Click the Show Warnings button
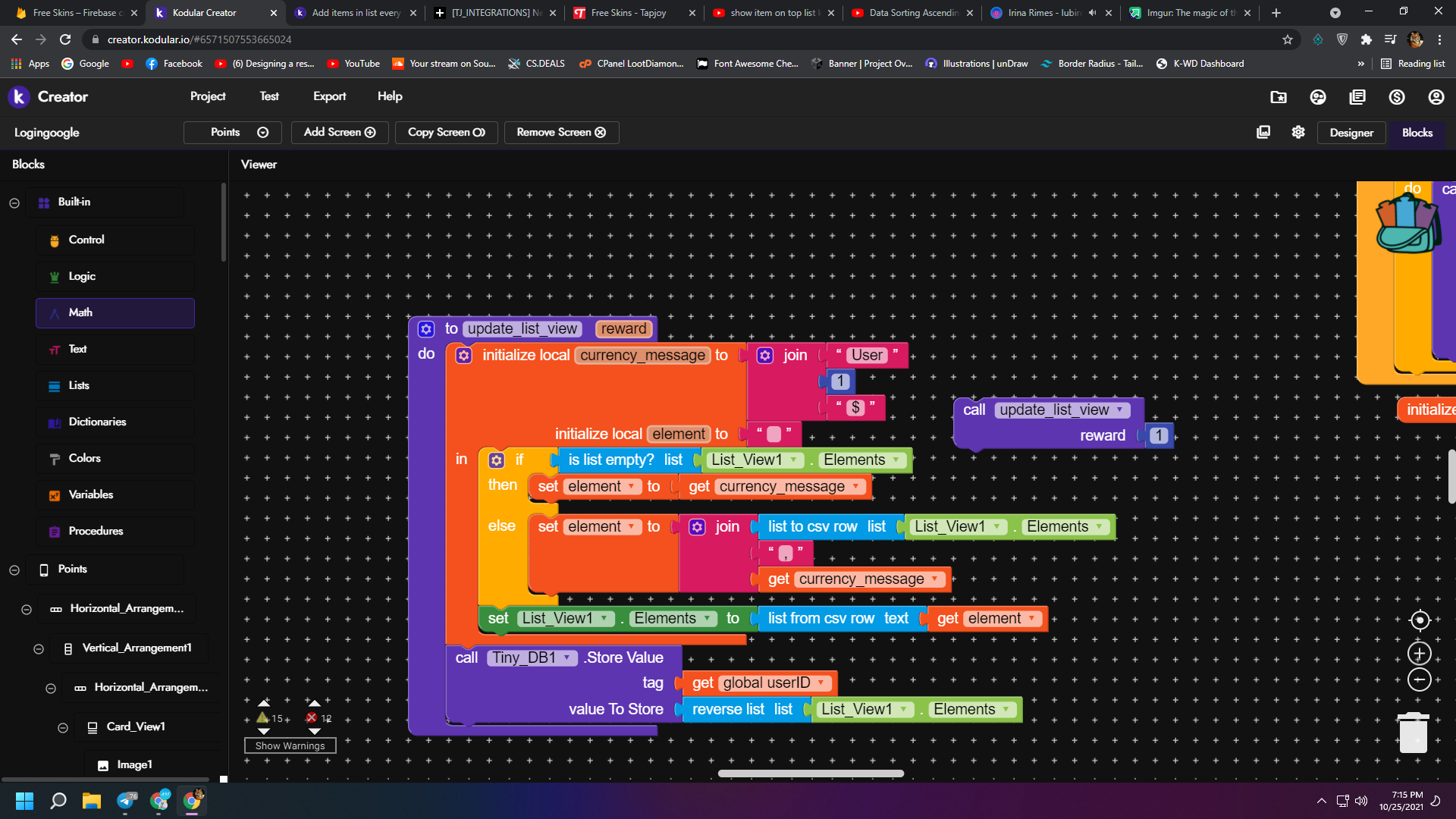 point(290,746)
